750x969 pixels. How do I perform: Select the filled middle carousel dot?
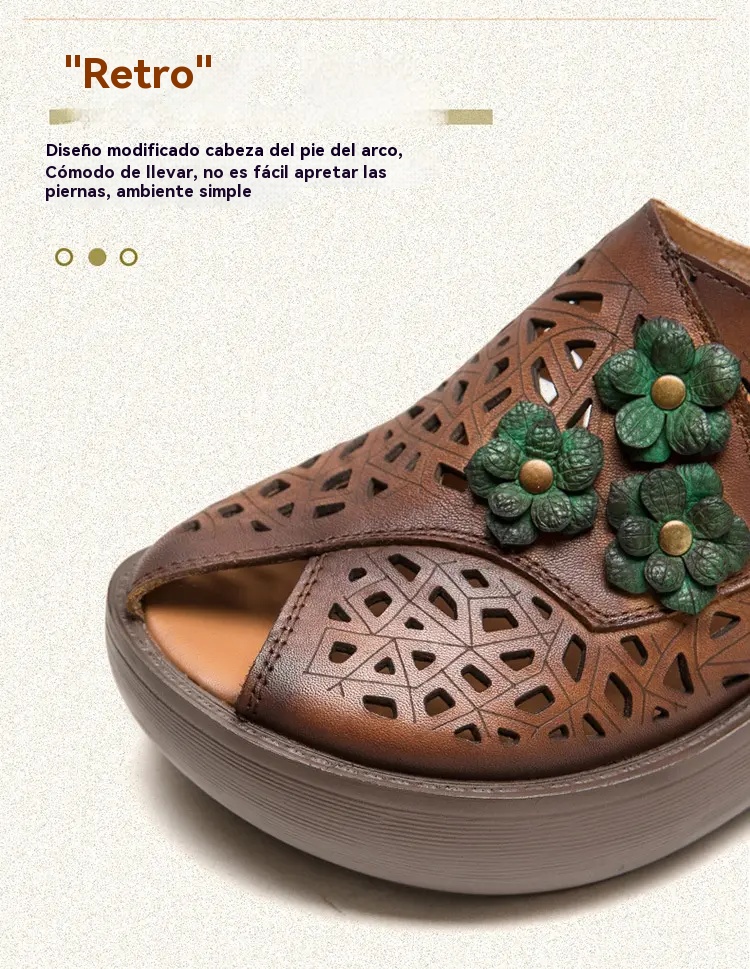[x=97, y=257]
